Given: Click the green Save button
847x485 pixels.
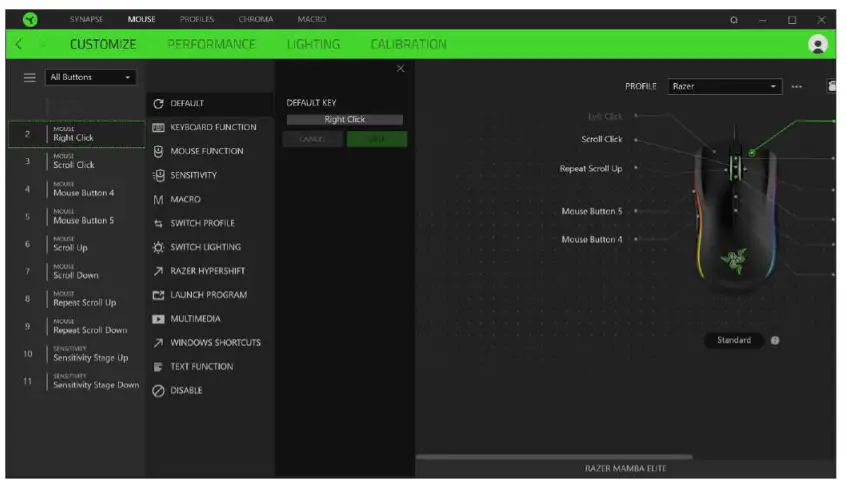Looking at the screenshot, I should (377, 139).
